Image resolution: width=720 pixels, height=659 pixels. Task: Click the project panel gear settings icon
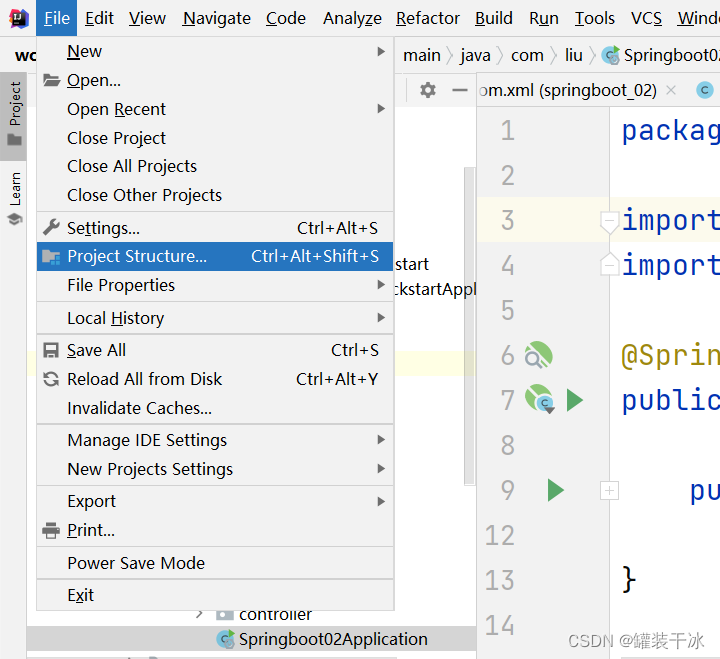(428, 90)
